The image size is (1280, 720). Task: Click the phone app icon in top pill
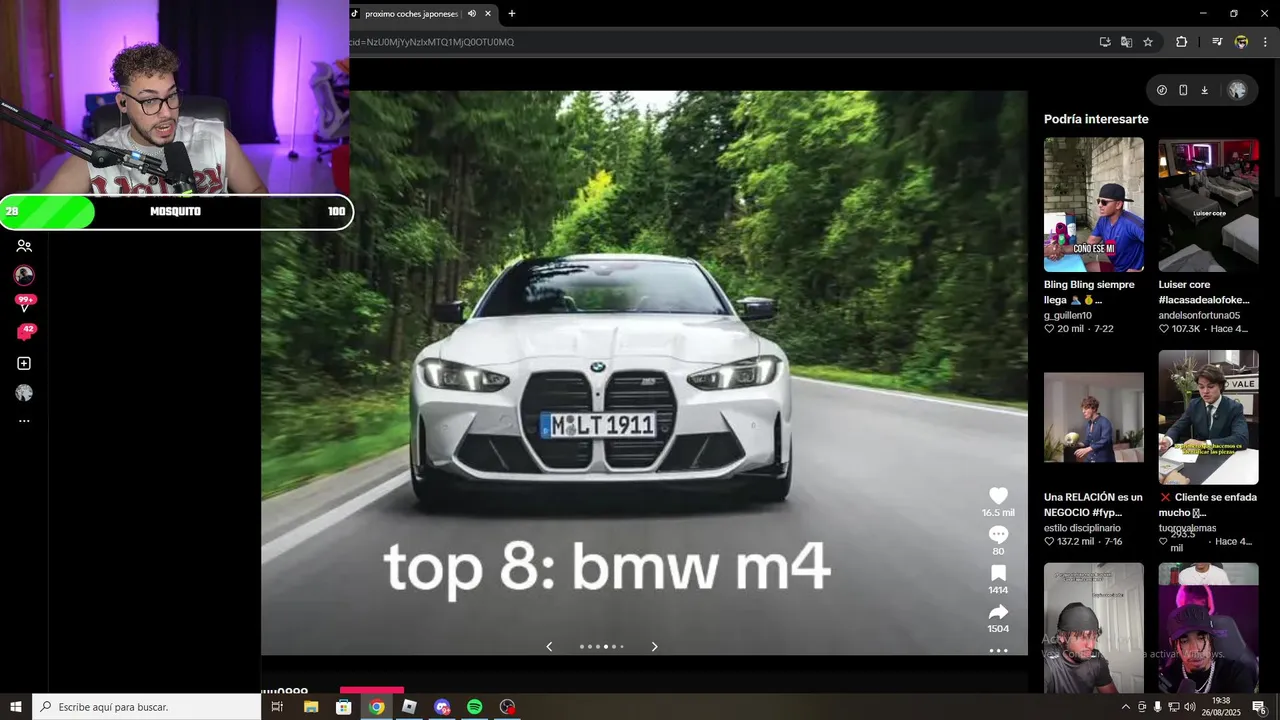coord(1183,90)
